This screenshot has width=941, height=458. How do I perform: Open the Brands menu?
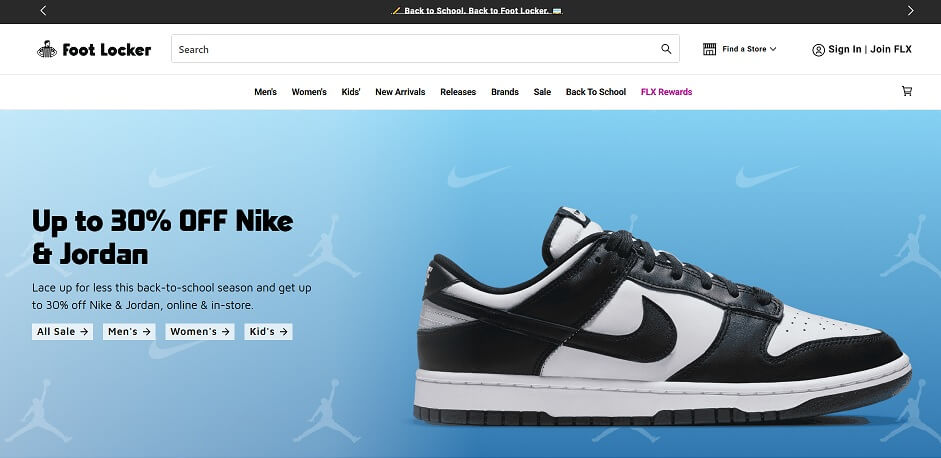pyautogui.click(x=505, y=92)
